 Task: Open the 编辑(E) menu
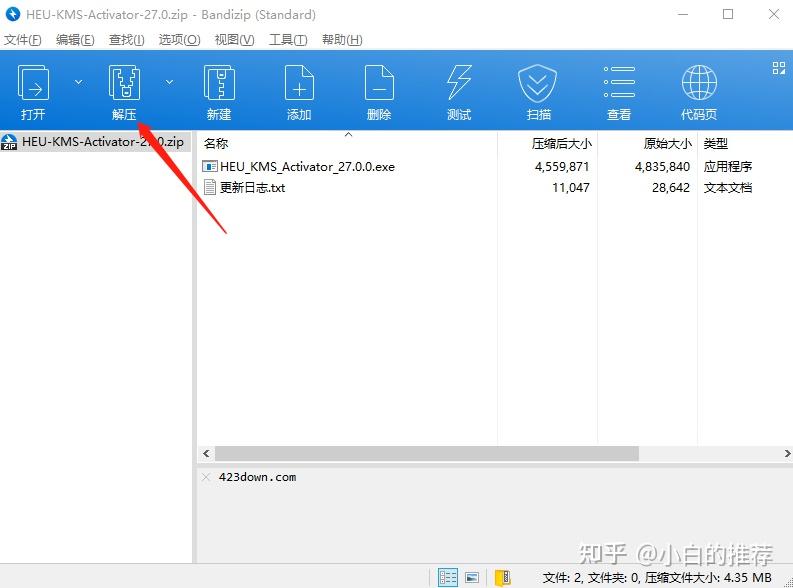pos(75,39)
